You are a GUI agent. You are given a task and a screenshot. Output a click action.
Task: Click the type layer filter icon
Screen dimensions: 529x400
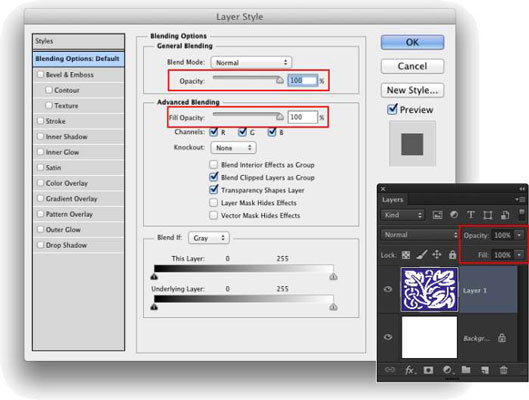(x=471, y=215)
